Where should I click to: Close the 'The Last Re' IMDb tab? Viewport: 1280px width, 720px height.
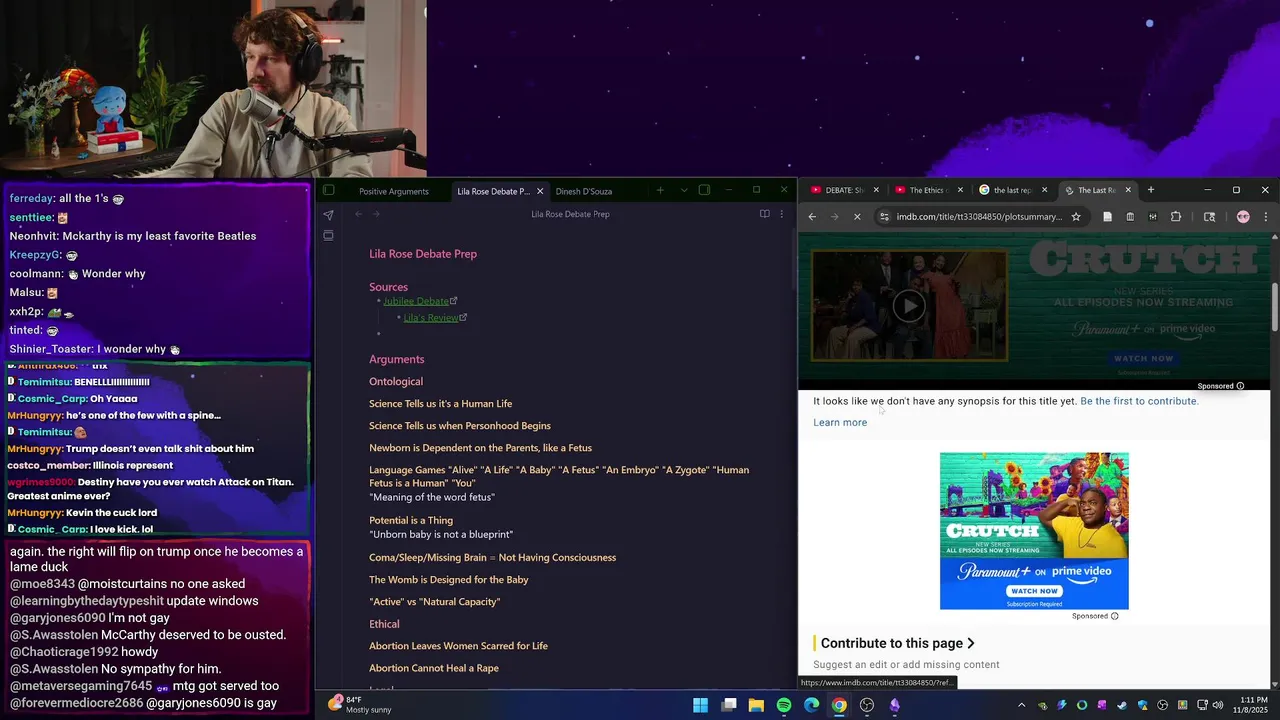1128,190
